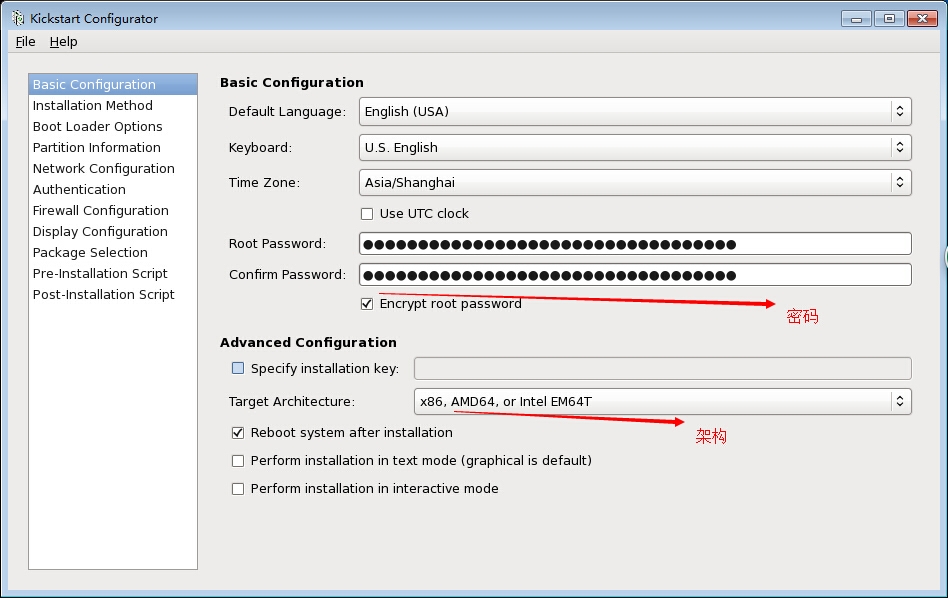Click the Root Password field
948x598 pixels.
[635, 244]
